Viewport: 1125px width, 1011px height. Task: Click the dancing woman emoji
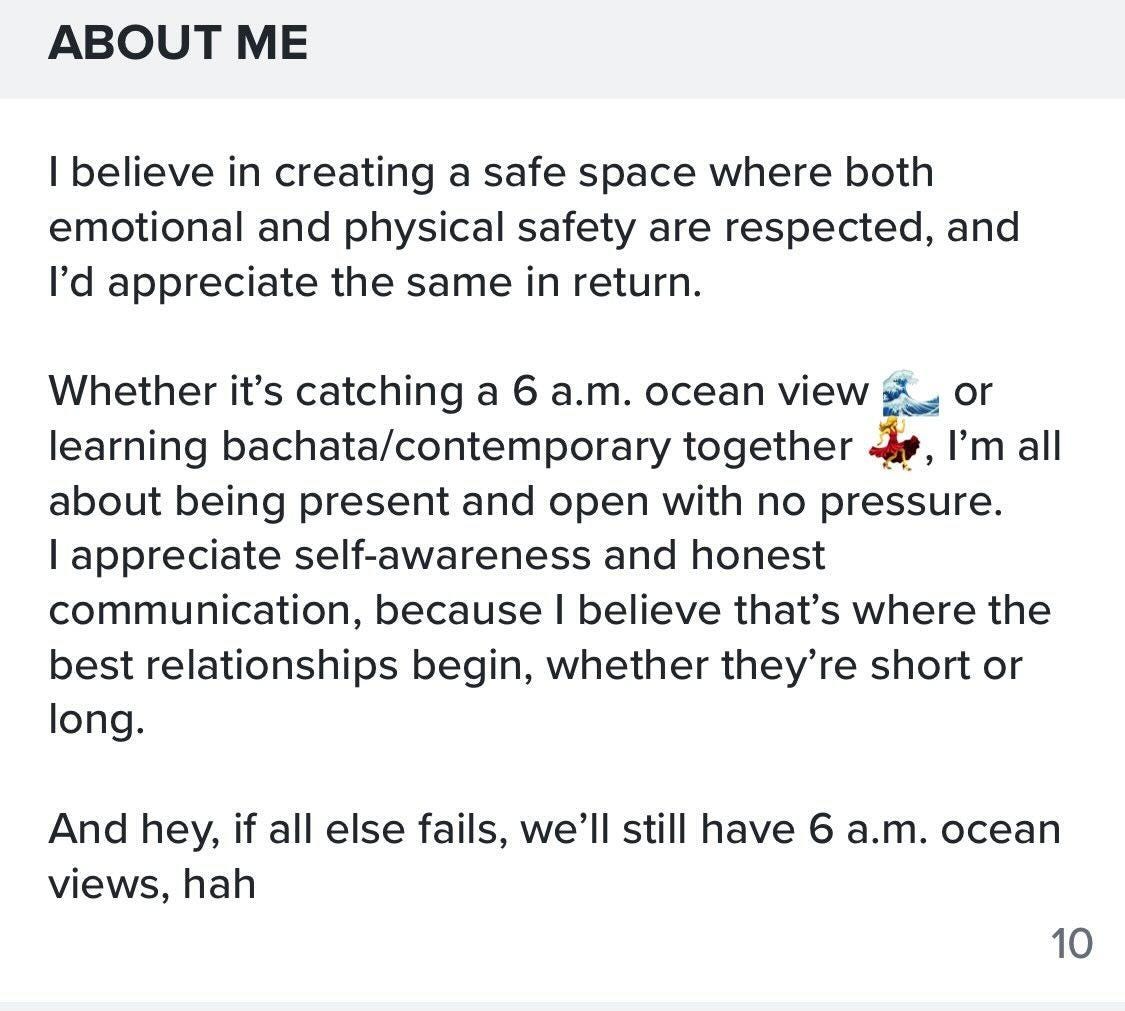tap(896, 446)
